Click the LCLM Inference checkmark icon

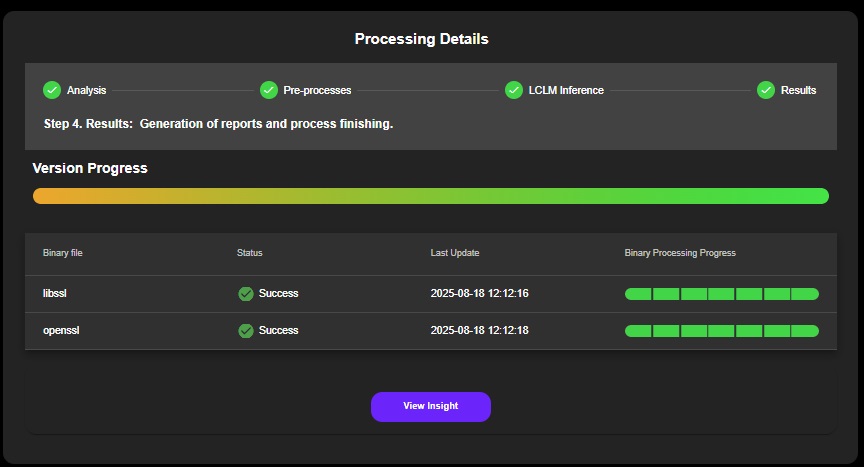pos(514,90)
